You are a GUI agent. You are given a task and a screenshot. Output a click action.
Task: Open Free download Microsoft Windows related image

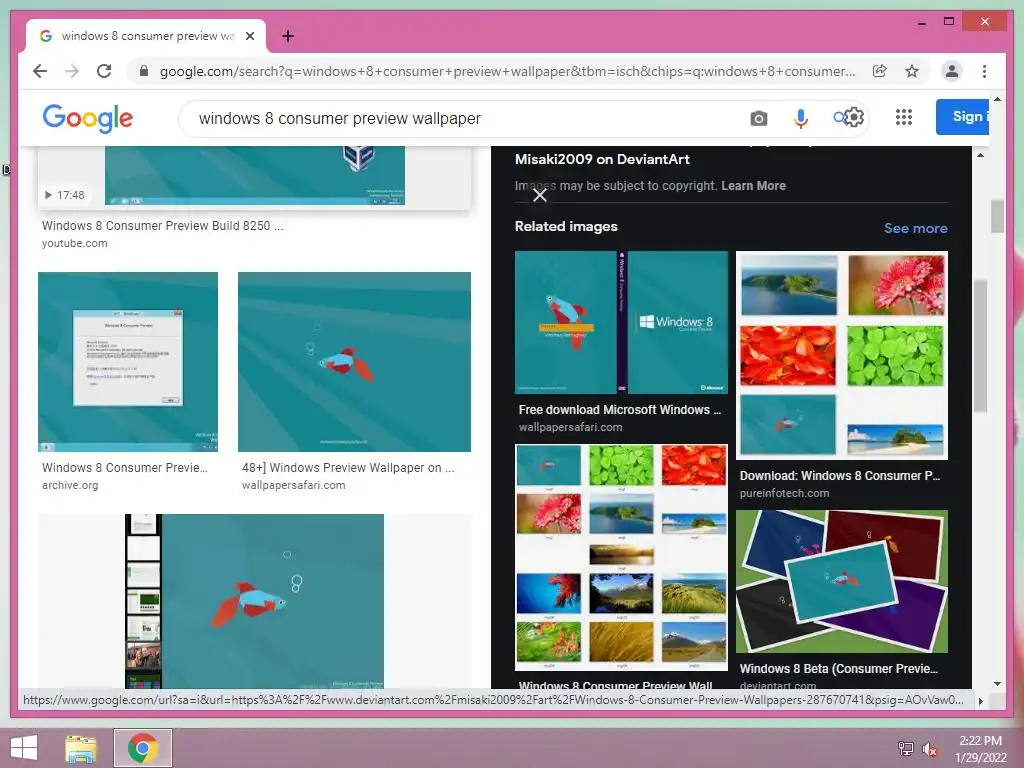coord(621,323)
